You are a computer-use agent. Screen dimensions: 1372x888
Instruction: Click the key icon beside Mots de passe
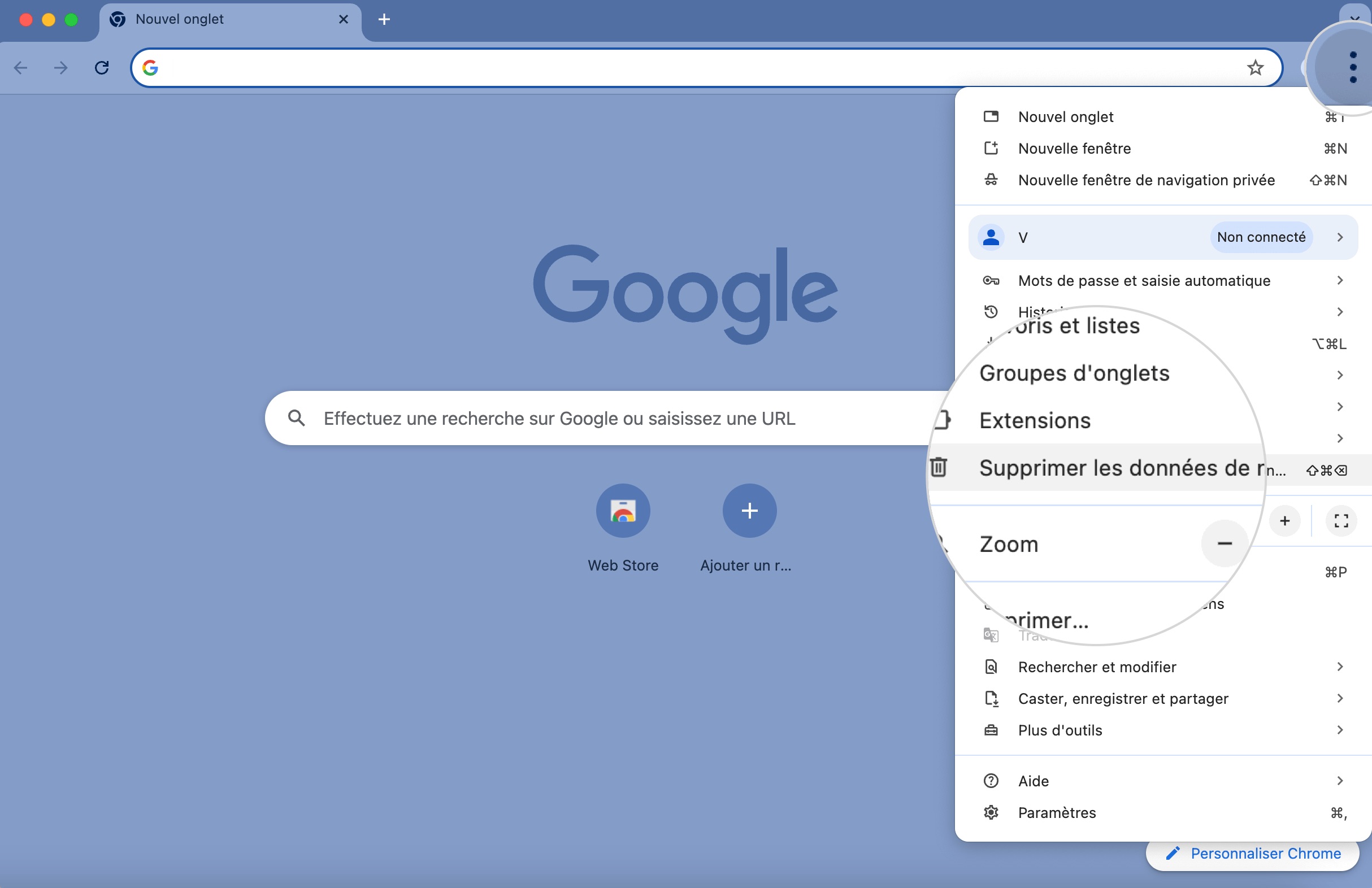(x=991, y=281)
